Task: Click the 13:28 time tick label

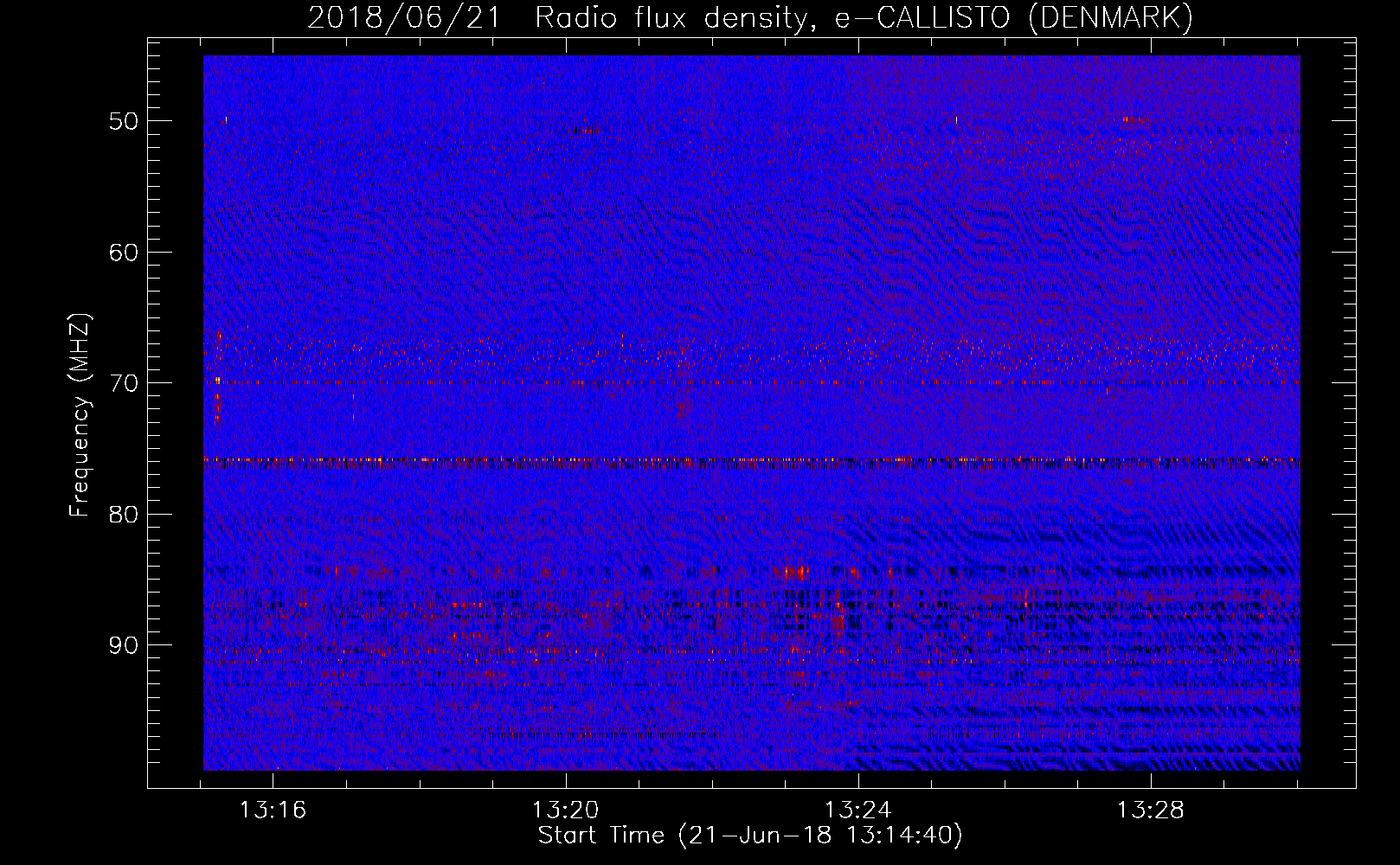Action: click(1150, 811)
